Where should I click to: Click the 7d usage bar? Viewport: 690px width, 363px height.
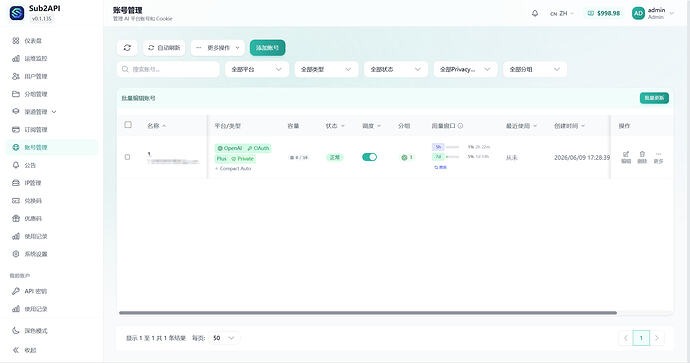tap(452, 157)
